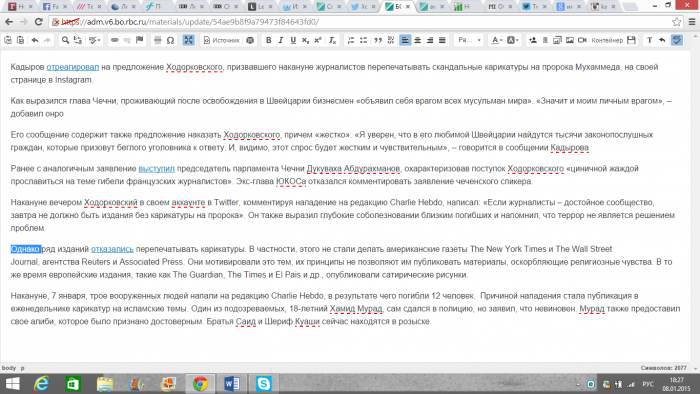Apply block quote formatting

[378, 40]
